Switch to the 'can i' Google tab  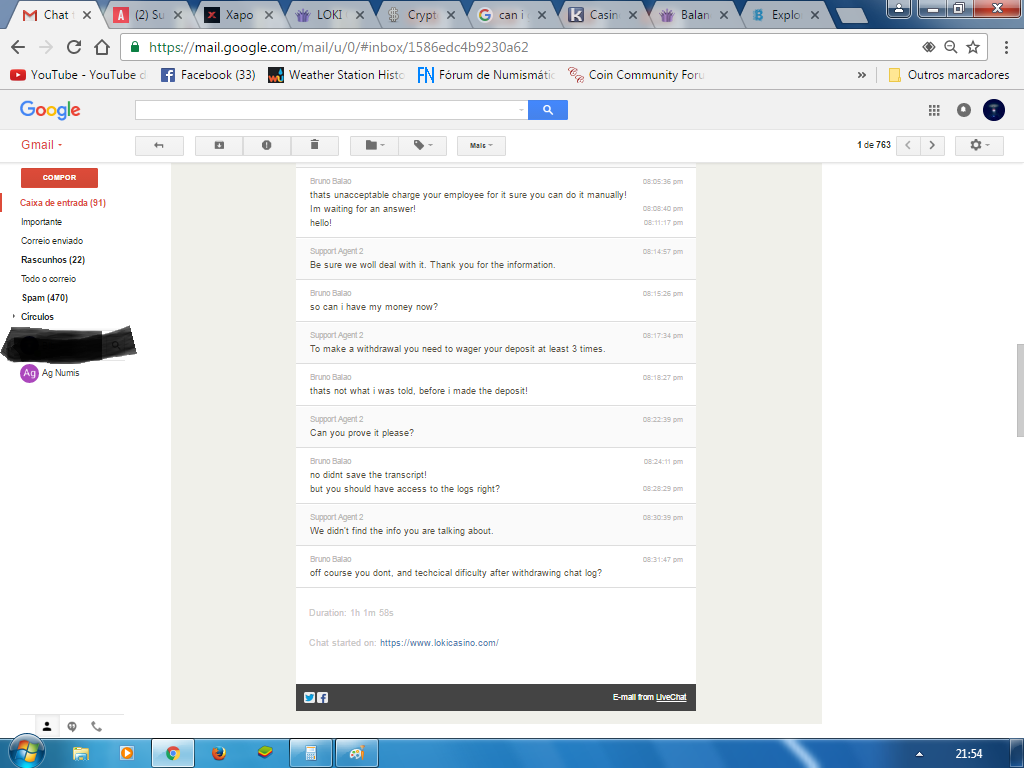[511, 15]
